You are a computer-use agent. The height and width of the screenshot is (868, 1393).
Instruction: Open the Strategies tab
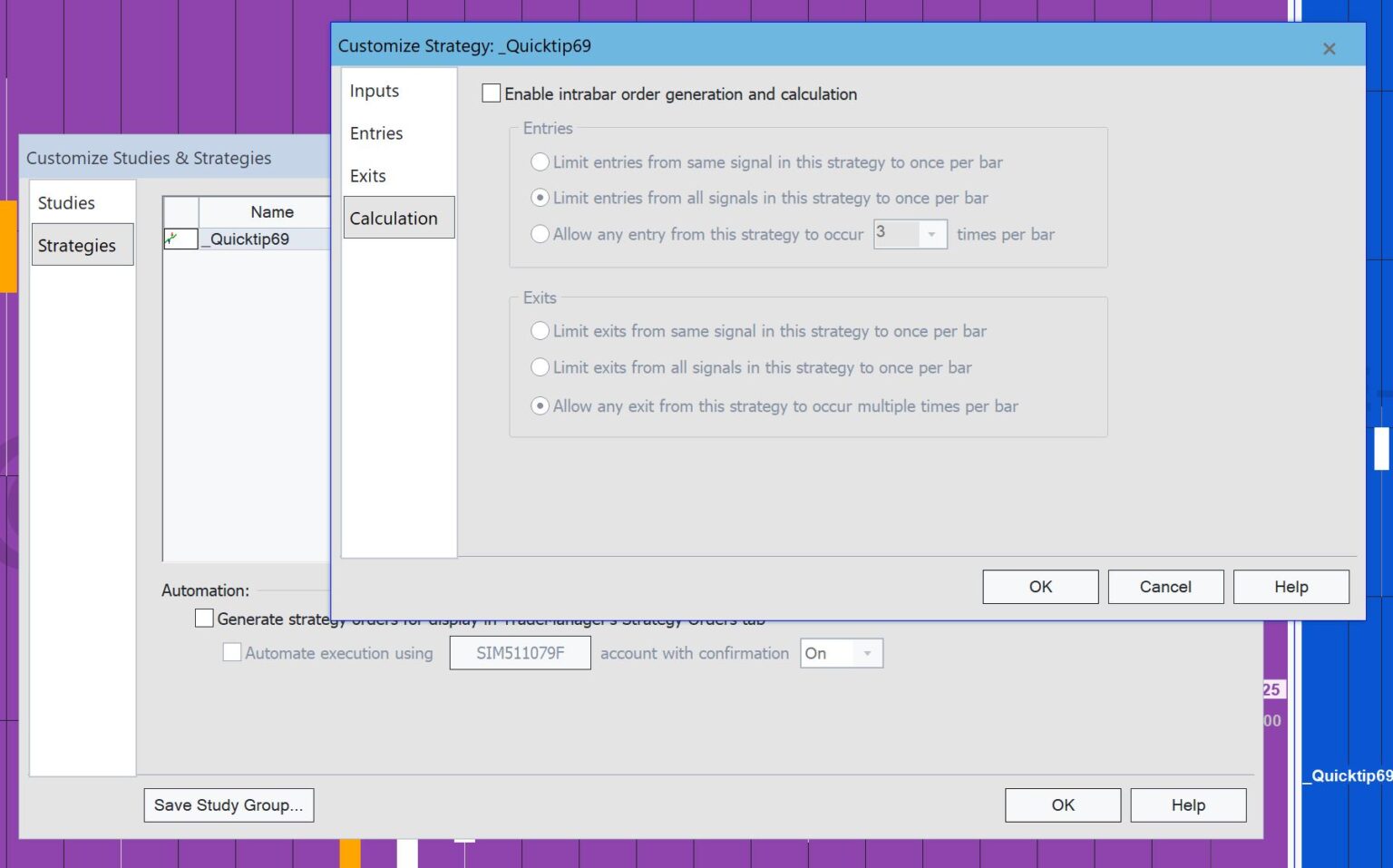click(76, 245)
